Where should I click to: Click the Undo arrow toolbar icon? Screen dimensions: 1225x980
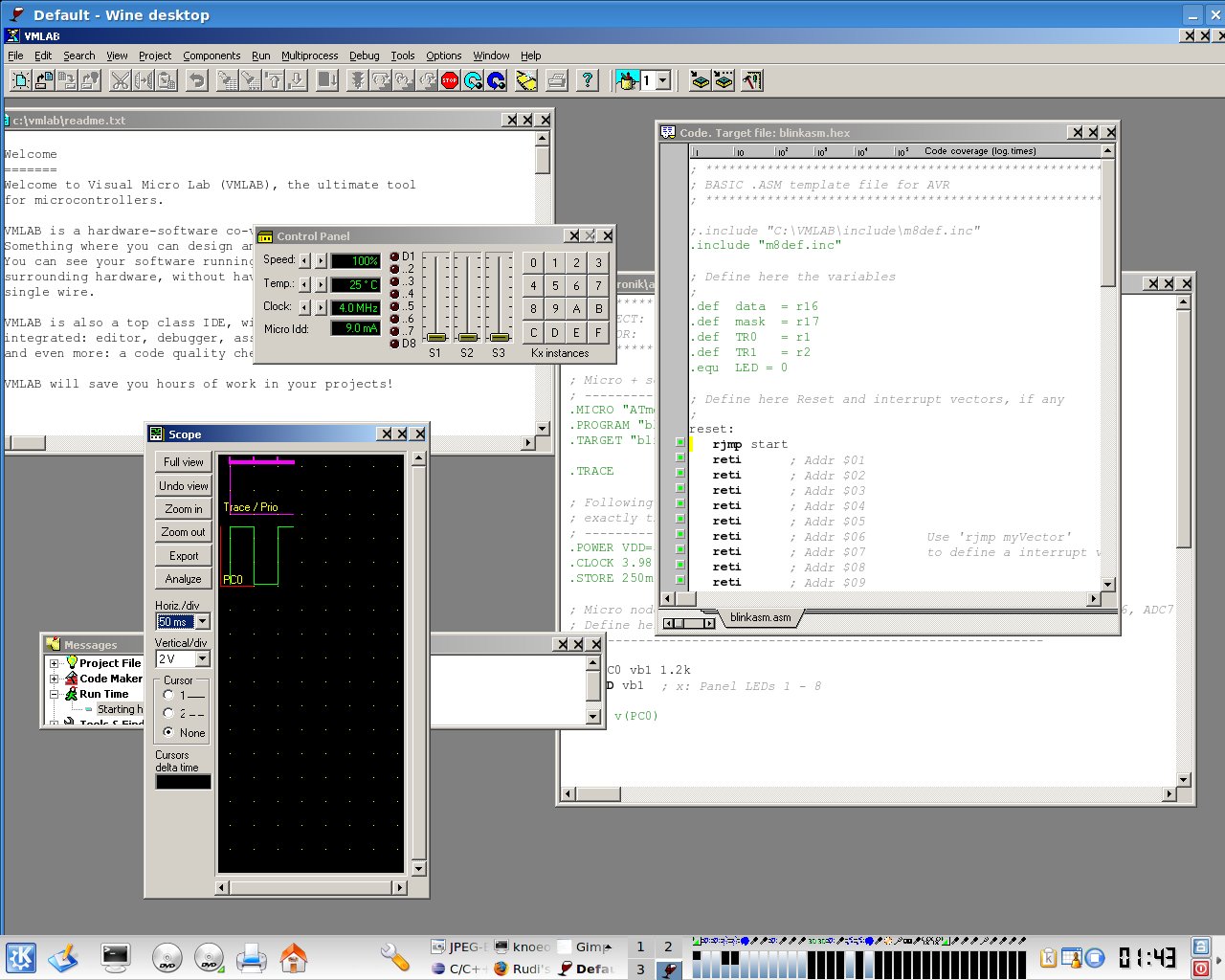[x=196, y=80]
